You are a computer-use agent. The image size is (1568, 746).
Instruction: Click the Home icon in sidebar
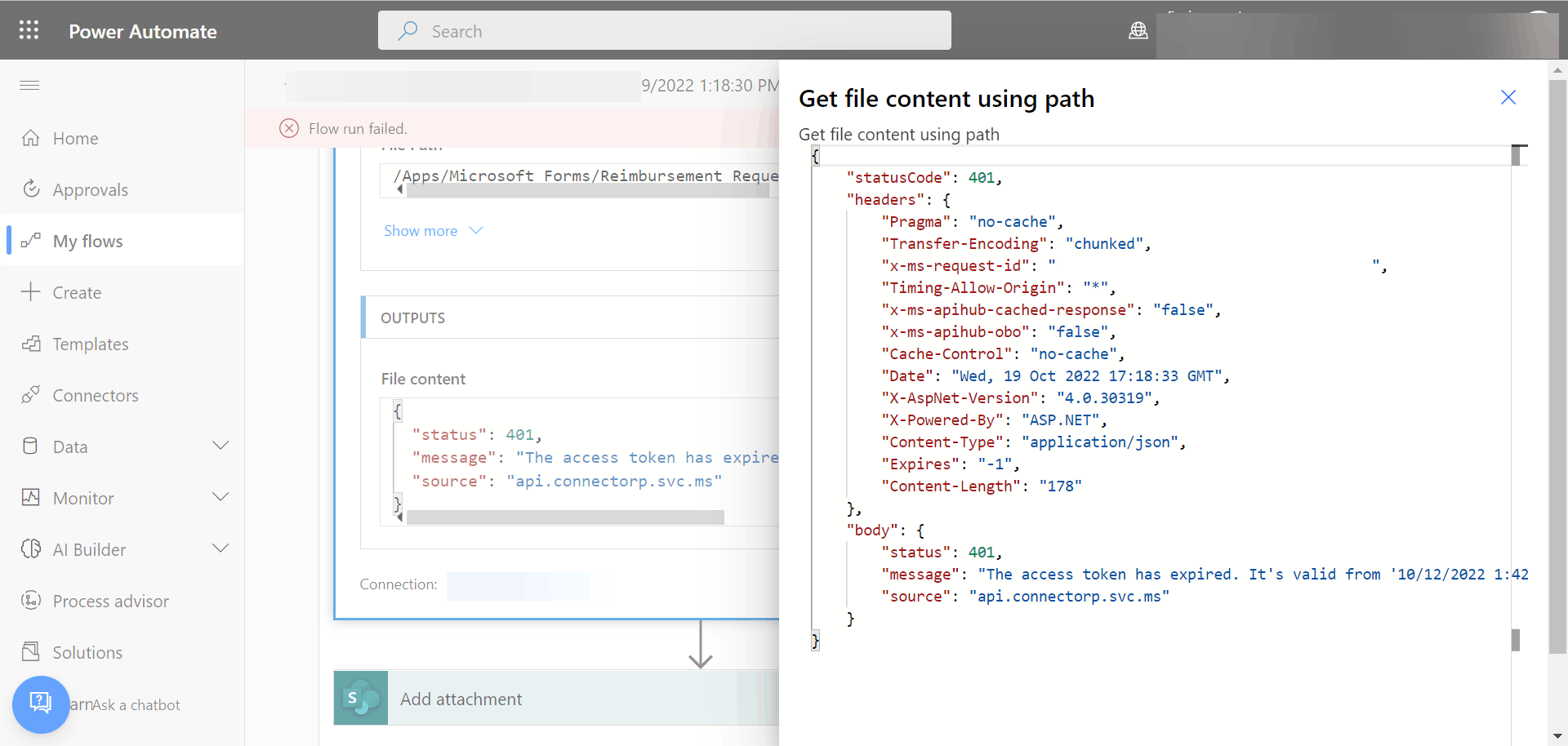[31, 138]
